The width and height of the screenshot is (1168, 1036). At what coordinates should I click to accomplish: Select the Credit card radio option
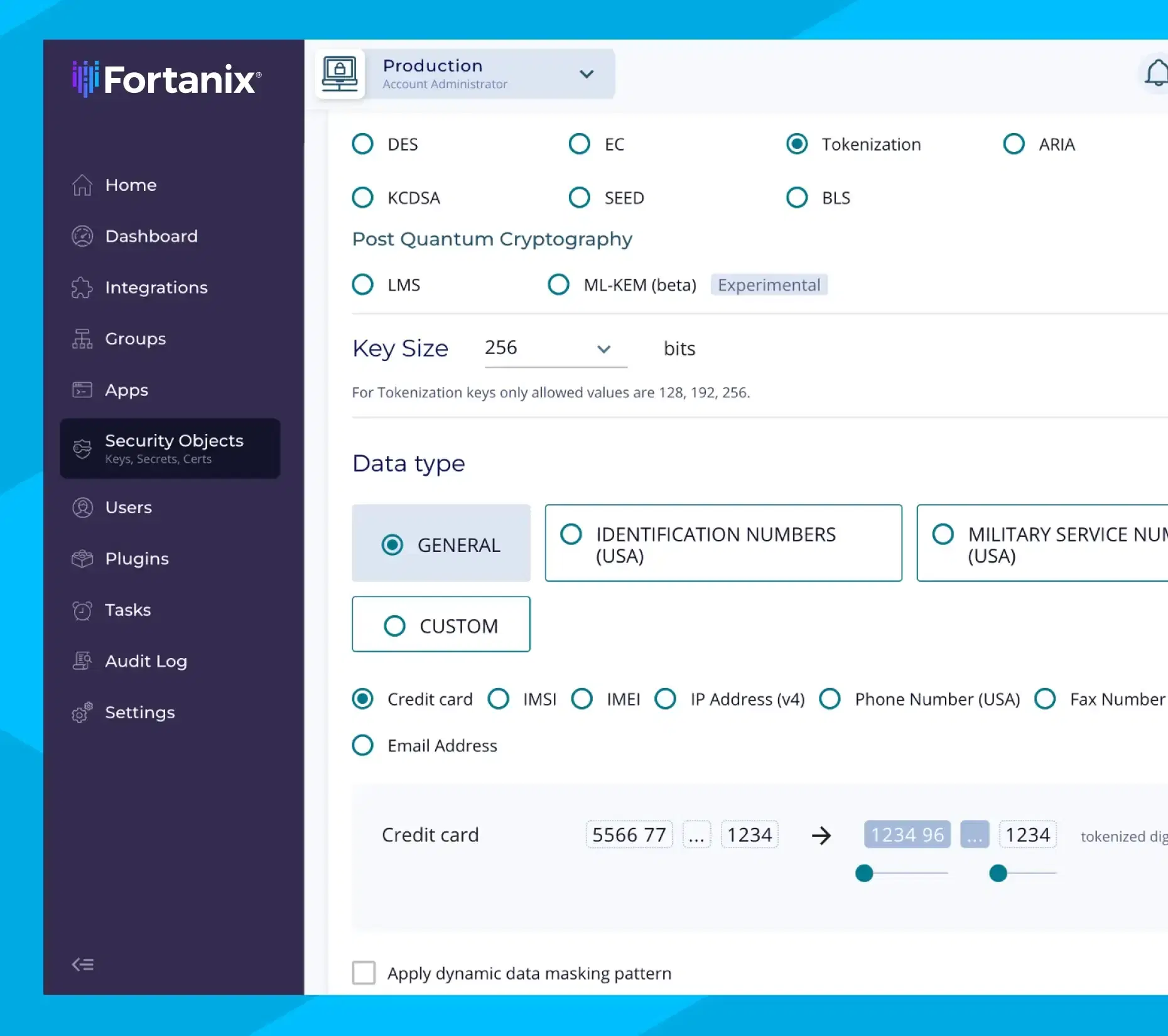click(362, 699)
